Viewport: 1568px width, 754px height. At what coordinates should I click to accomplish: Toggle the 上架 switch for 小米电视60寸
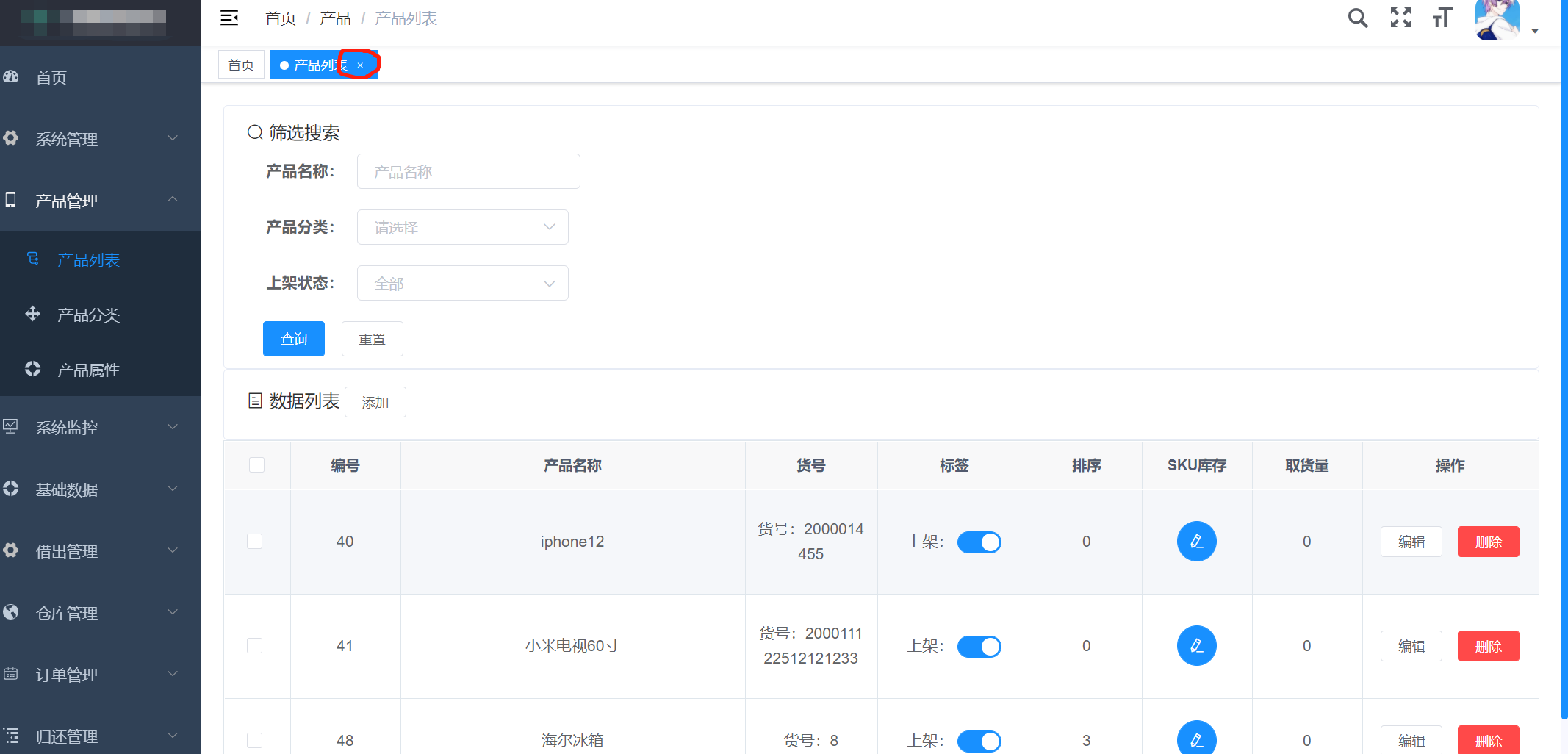click(x=979, y=647)
